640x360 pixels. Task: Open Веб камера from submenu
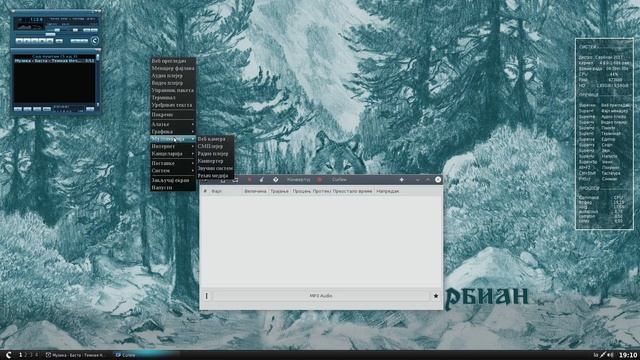coord(215,139)
